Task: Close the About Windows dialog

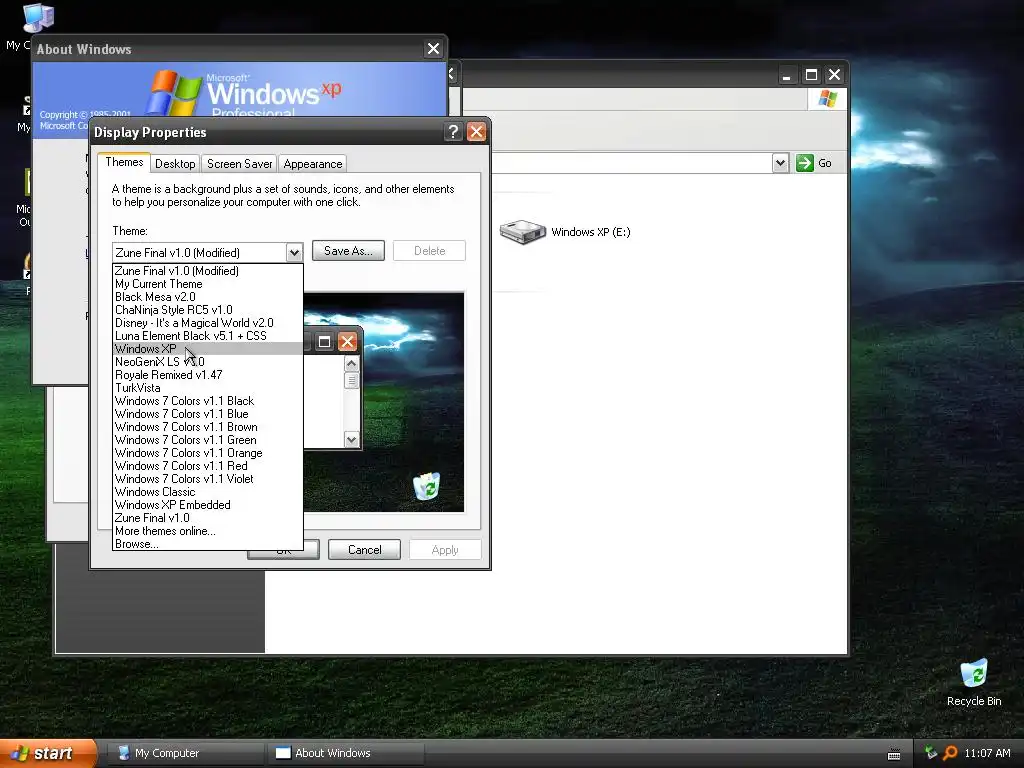Action: point(433,49)
